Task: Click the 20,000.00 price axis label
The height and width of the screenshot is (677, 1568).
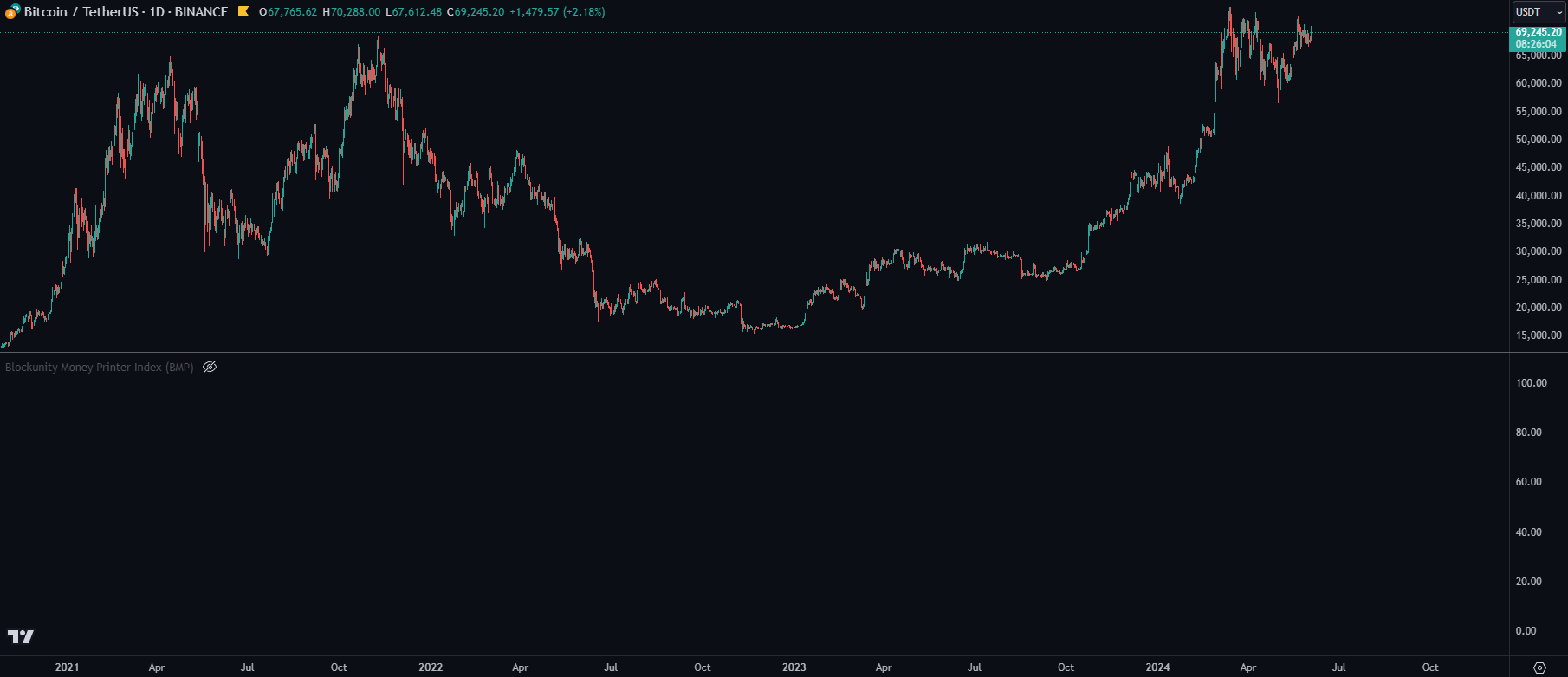Action: [x=1539, y=308]
